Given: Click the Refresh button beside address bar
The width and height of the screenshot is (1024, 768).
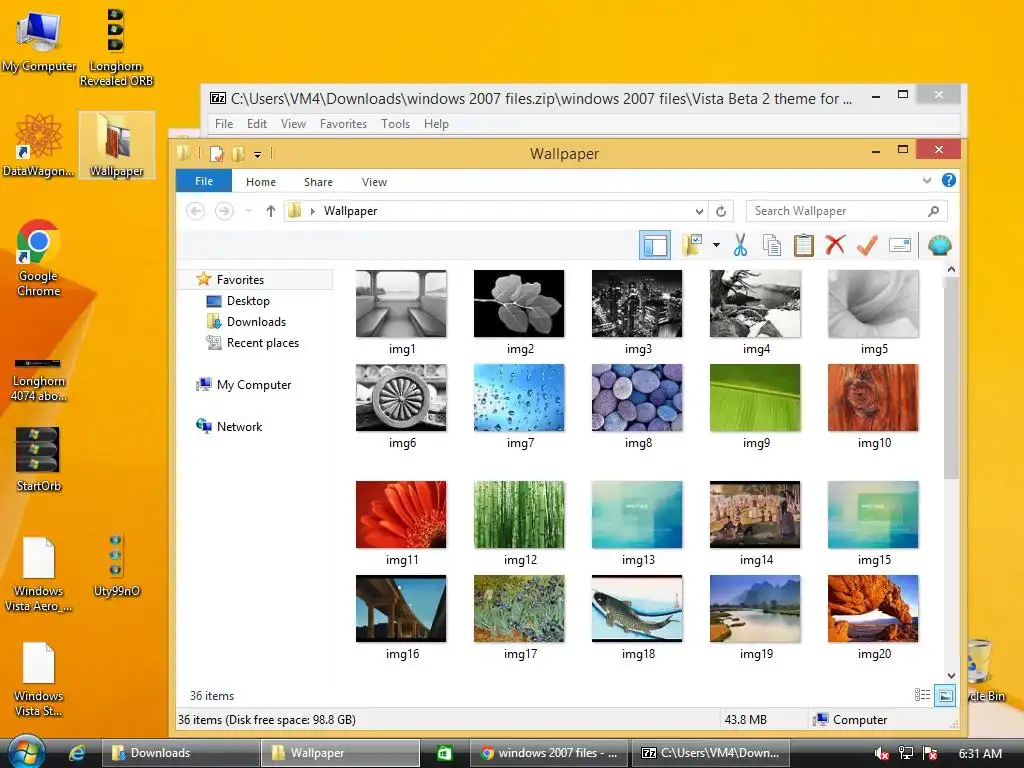Looking at the screenshot, I should tap(721, 211).
